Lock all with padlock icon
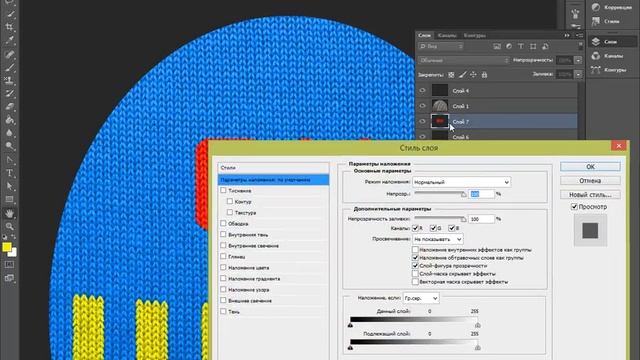This screenshot has height=360, width=640. (484, 75)
